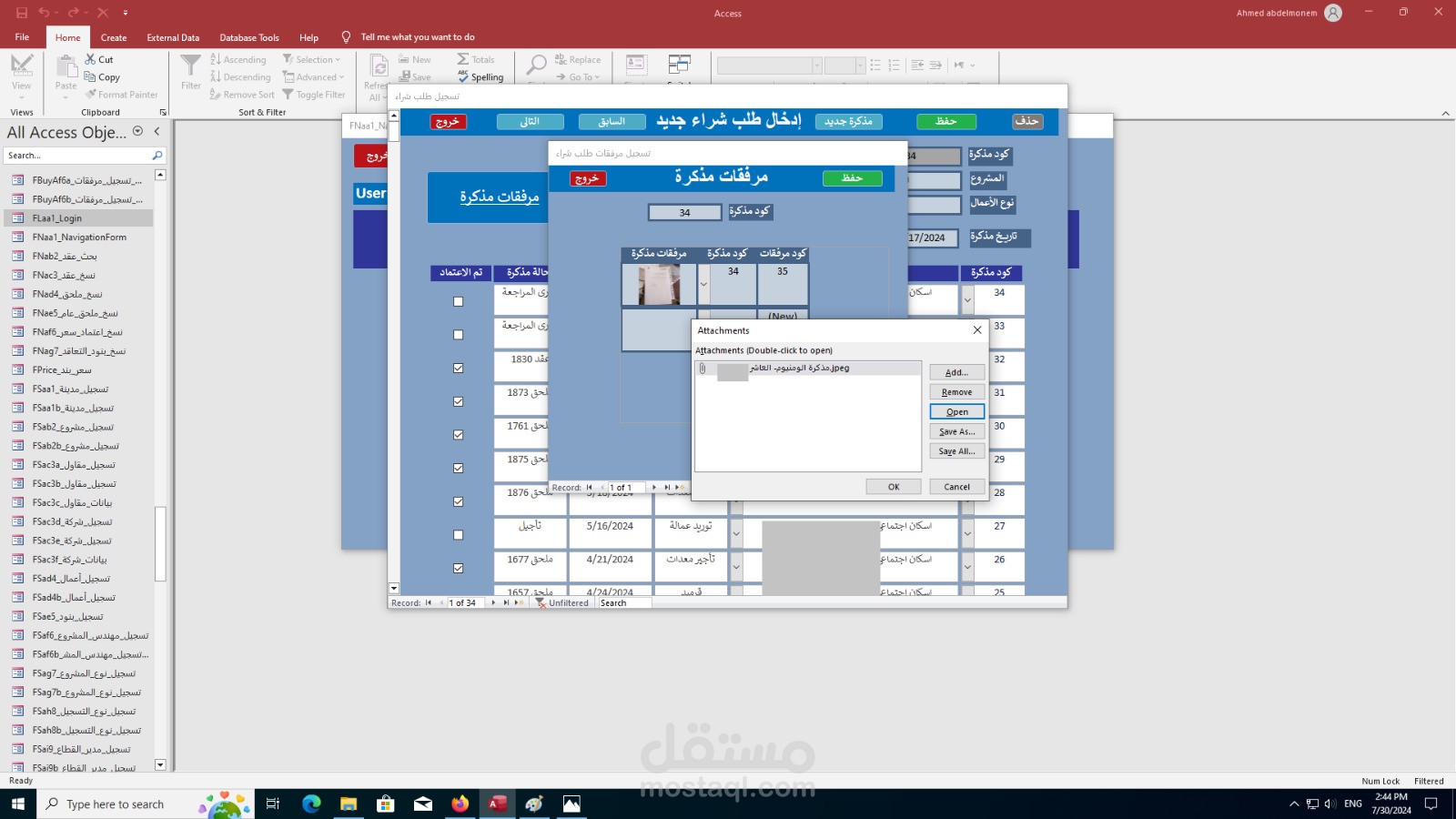Open combo dropdown in memo 34 row
The height and width of the screenshot is (819, 1456).
tap(967, 299)
